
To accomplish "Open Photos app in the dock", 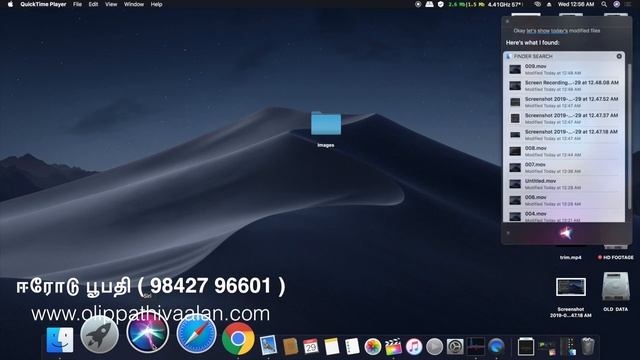I will 372,347.
